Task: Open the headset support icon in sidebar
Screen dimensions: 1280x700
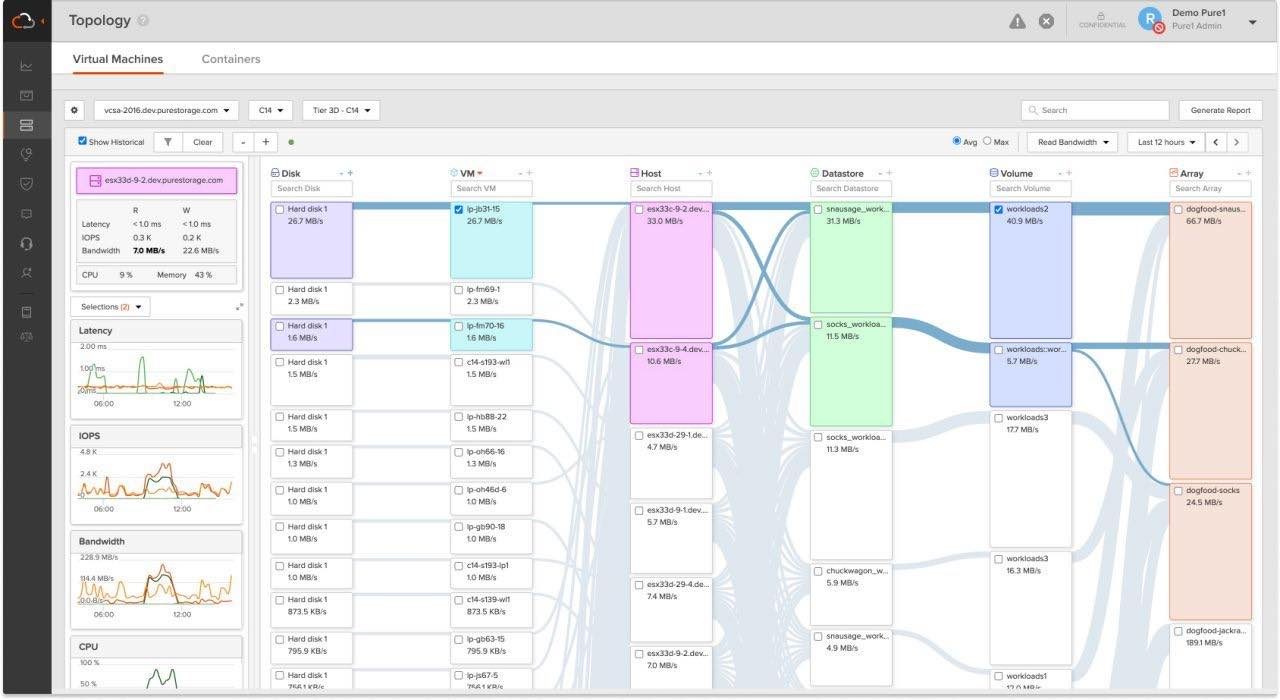Action: click(x=26, y=243)
